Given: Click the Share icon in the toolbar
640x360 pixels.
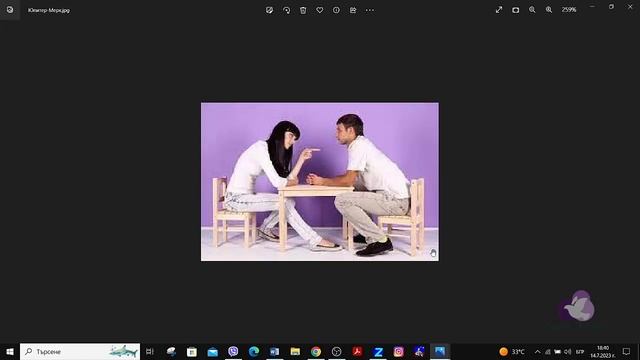Looking at the screenshot, I should tap(353, 10).
